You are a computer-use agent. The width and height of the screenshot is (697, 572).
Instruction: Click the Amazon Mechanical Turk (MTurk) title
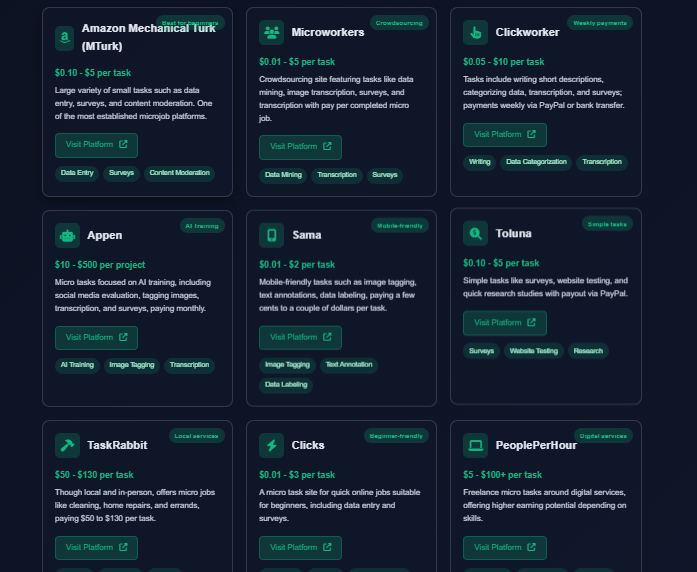148,37
